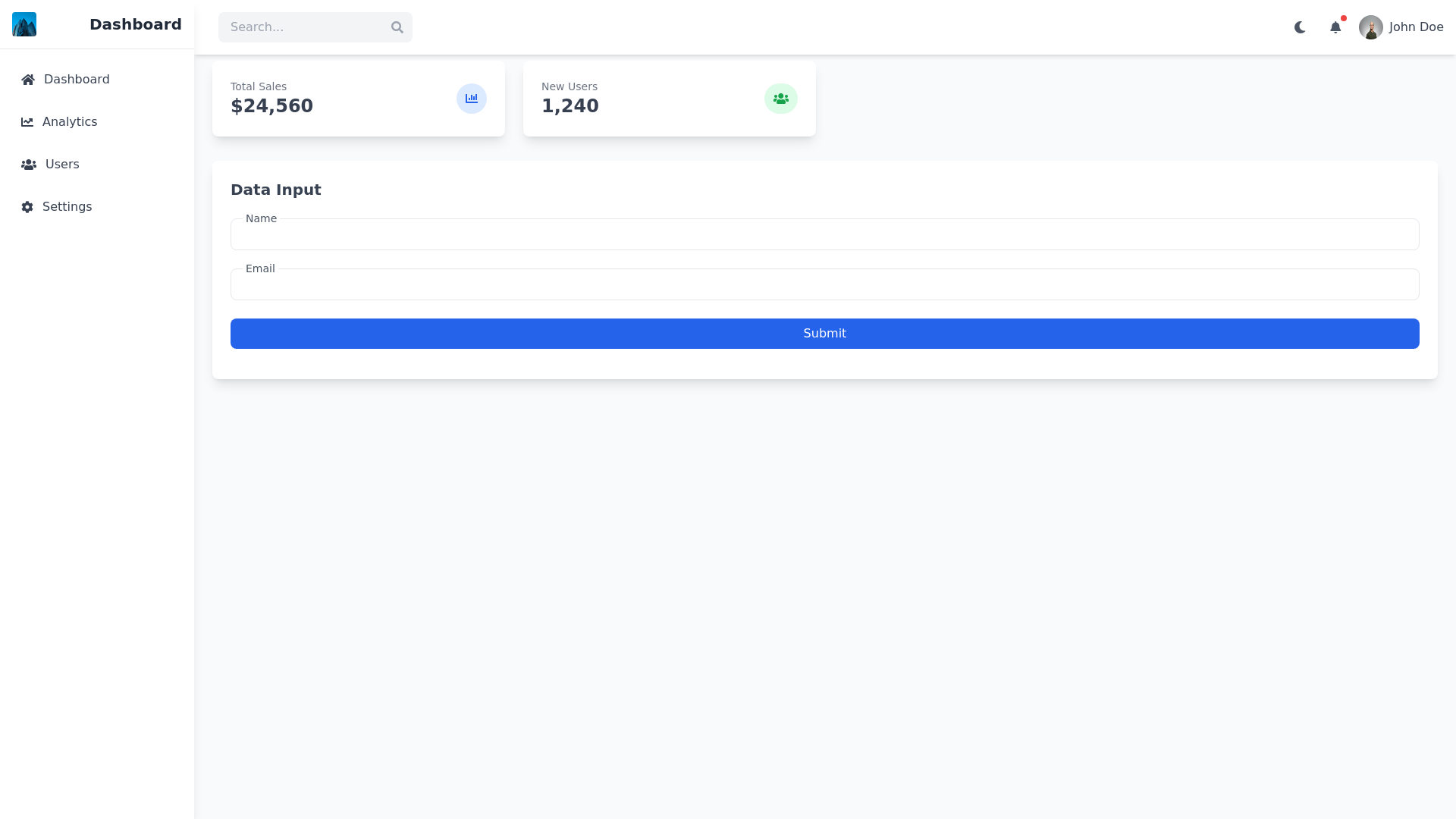Click the bar chart icon on Total Sales card

[x=471, y=98]
